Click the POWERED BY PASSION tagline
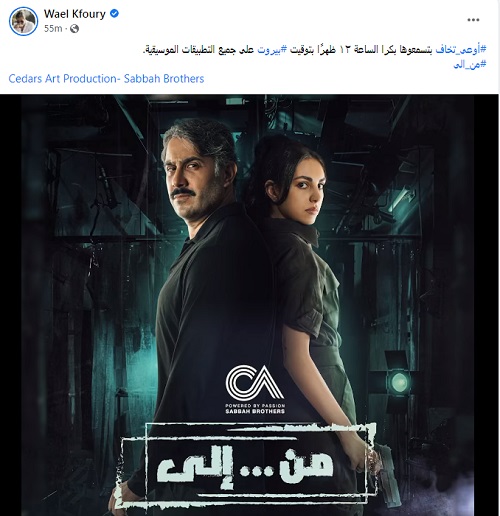Image resolution: width=500 pixels, height=516 pixels. [255, 406]
